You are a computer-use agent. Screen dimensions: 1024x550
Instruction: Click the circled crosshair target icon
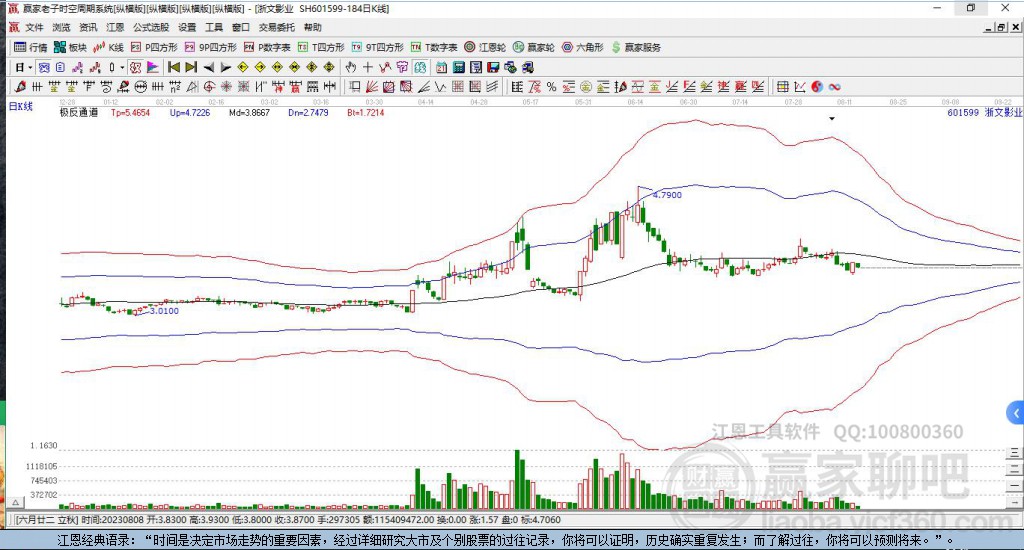point(209,87)
